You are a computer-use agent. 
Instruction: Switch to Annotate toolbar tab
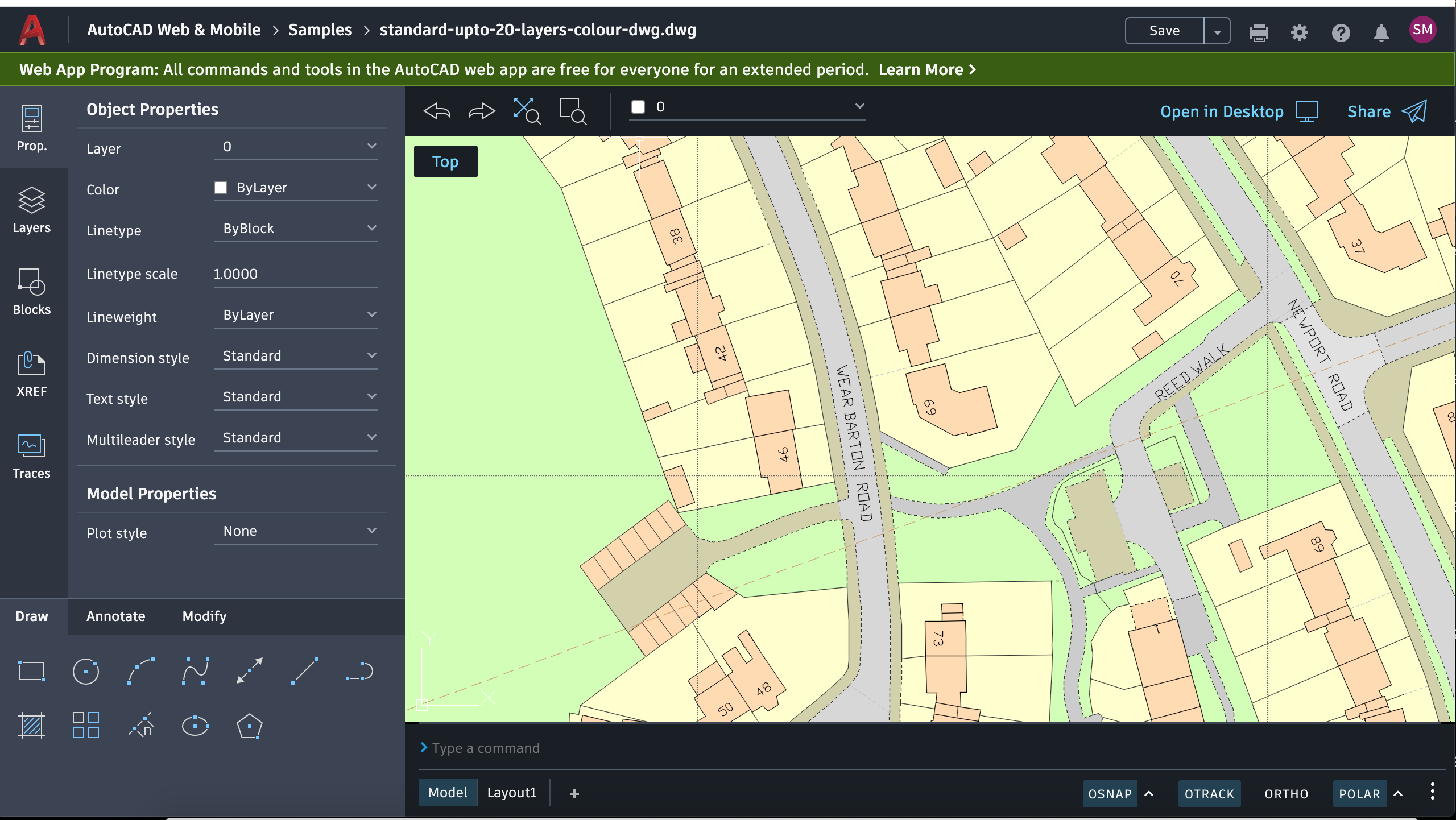[115, 616]
